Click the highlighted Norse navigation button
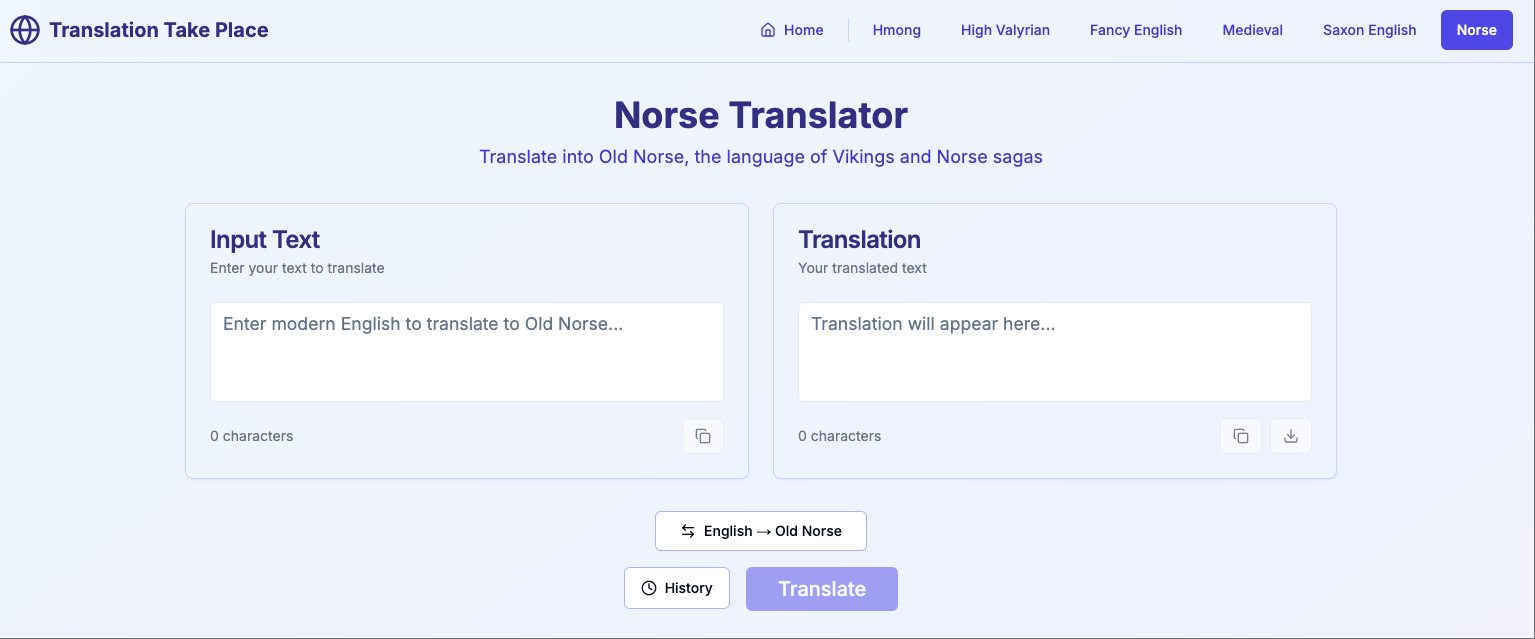This screenshot has height=639, width=1535. 1476,30
